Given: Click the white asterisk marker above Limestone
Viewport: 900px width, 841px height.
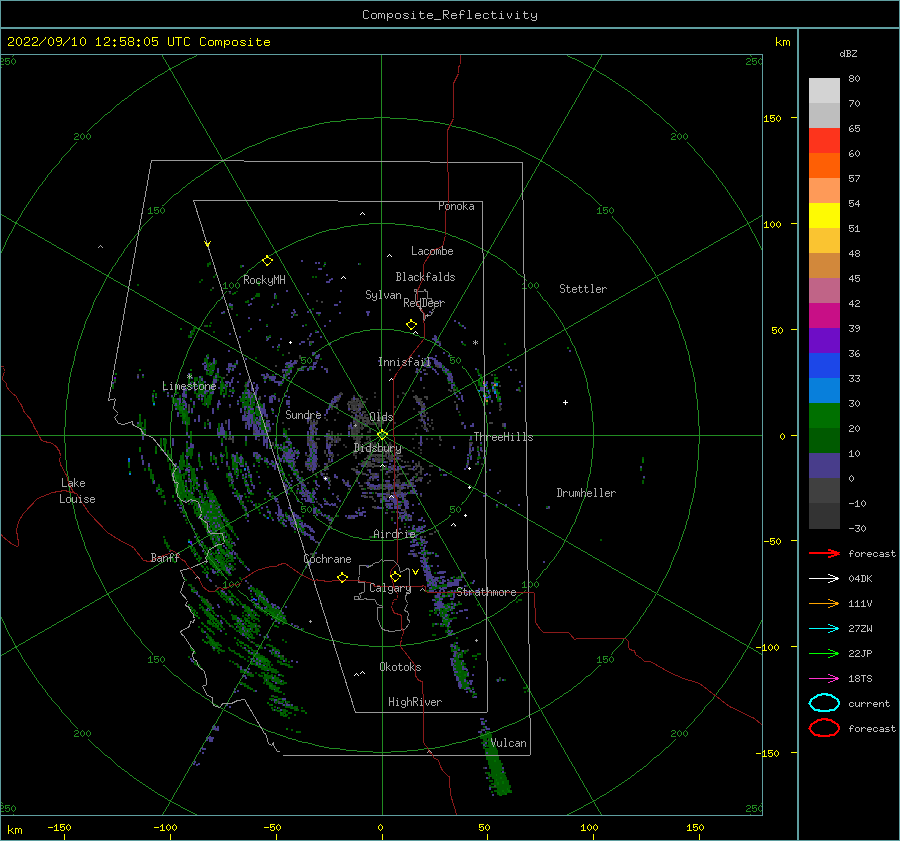Looking at the screenshot, I should (189, 377).
